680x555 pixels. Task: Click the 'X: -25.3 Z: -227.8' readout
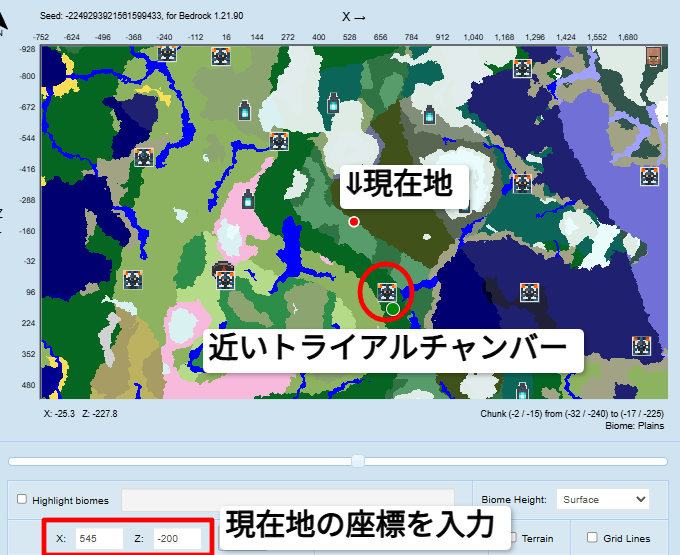coord(81,414)
